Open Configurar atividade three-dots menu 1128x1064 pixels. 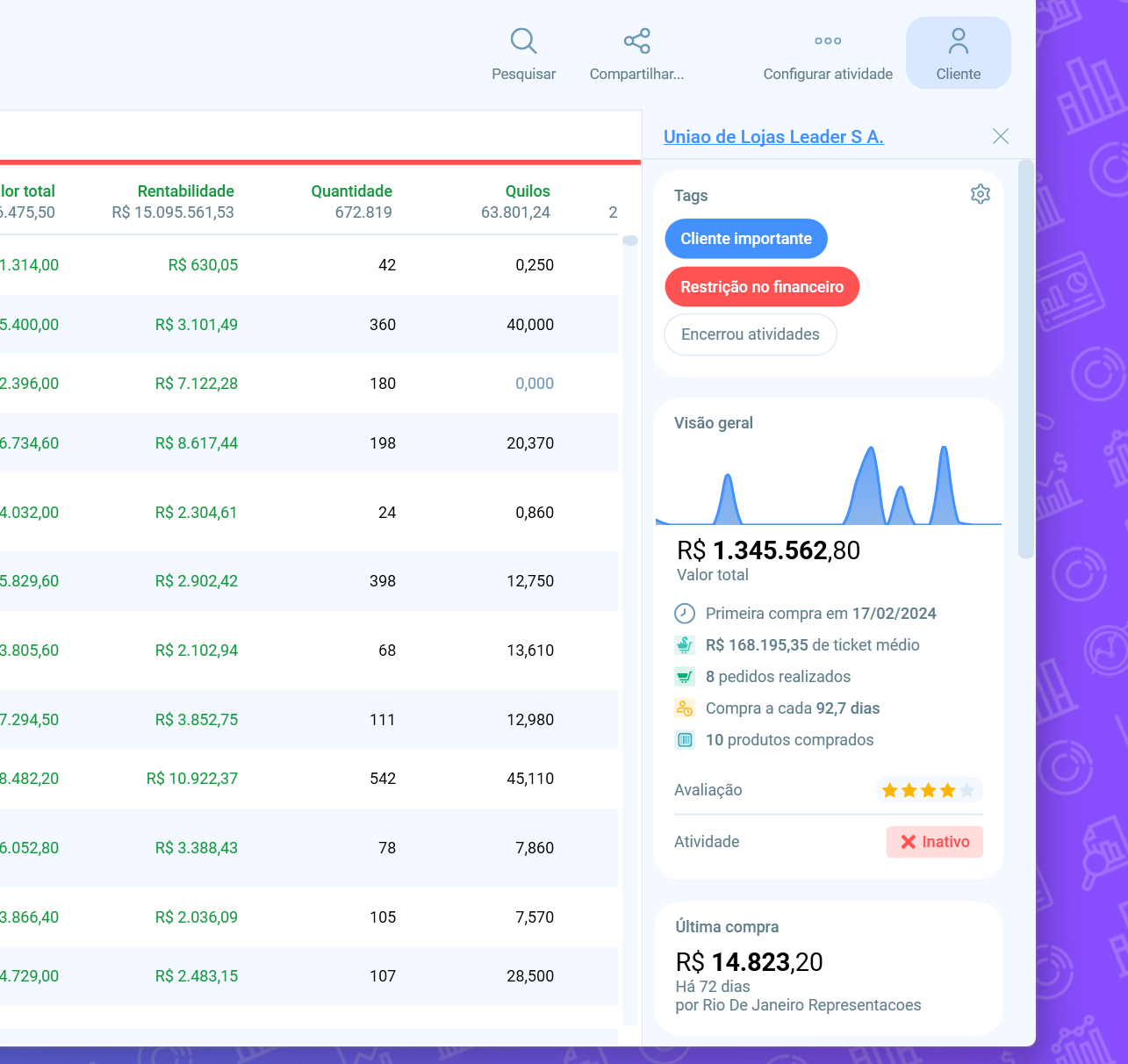[827, 41]
